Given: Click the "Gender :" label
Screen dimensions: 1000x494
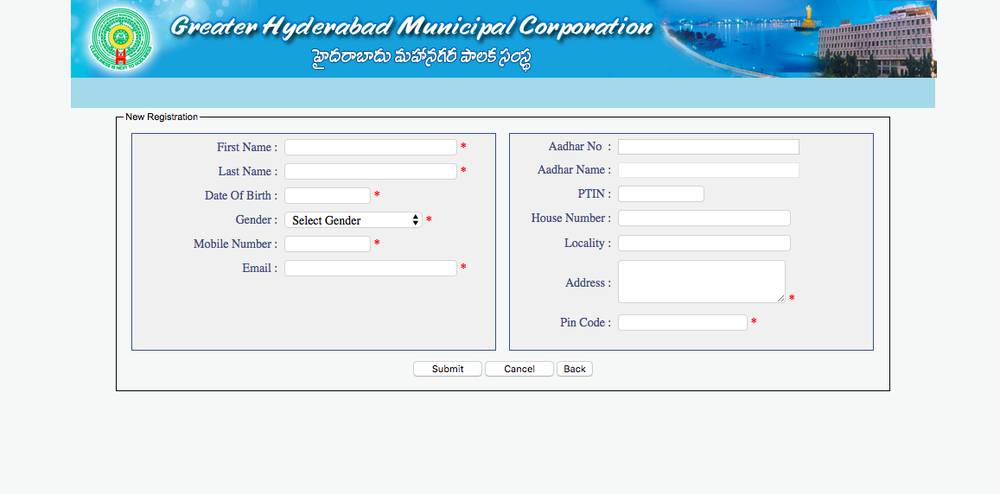Looking at the screenshot, I should click(256, 220).
